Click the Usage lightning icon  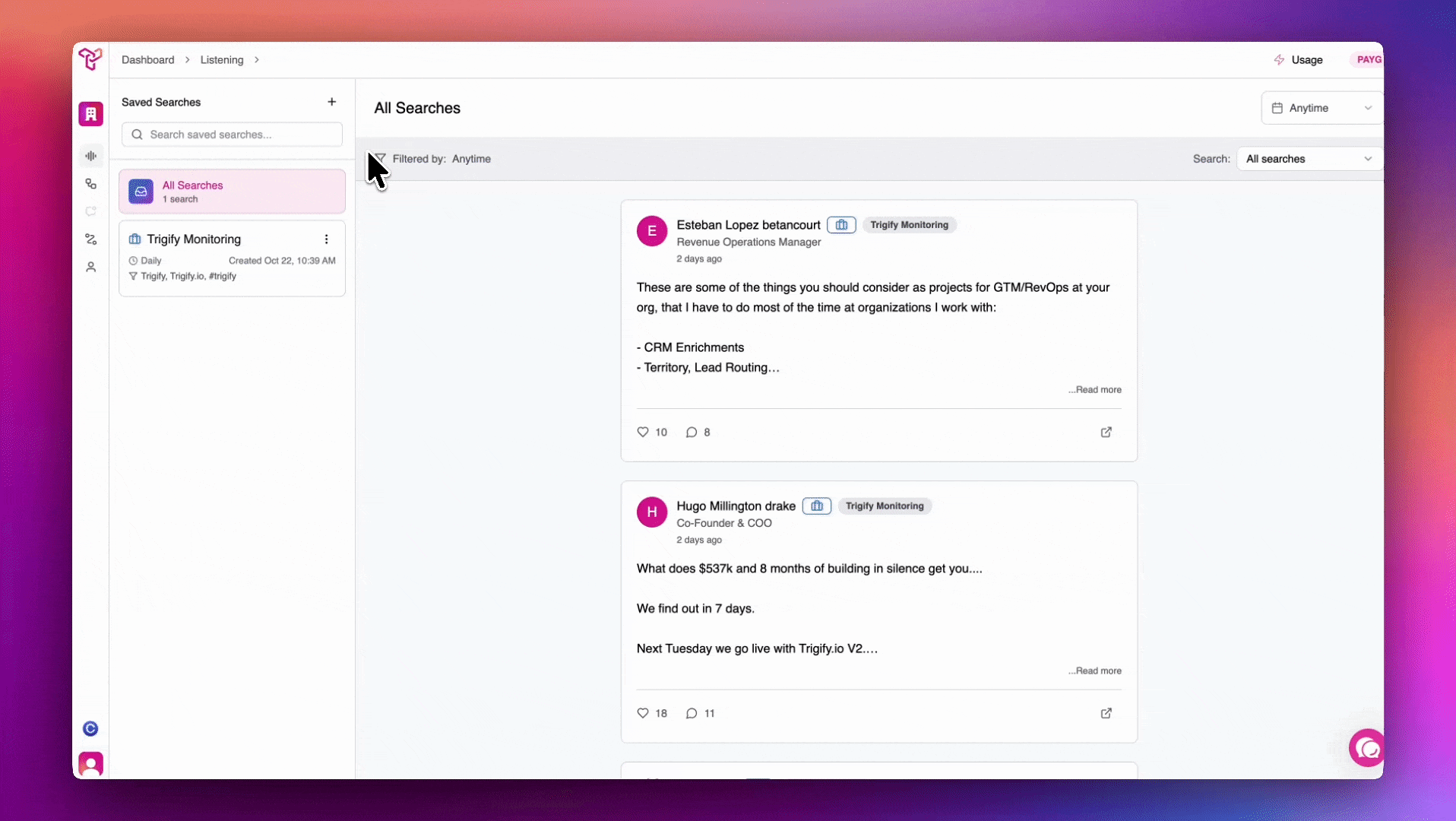(1279, 60)
